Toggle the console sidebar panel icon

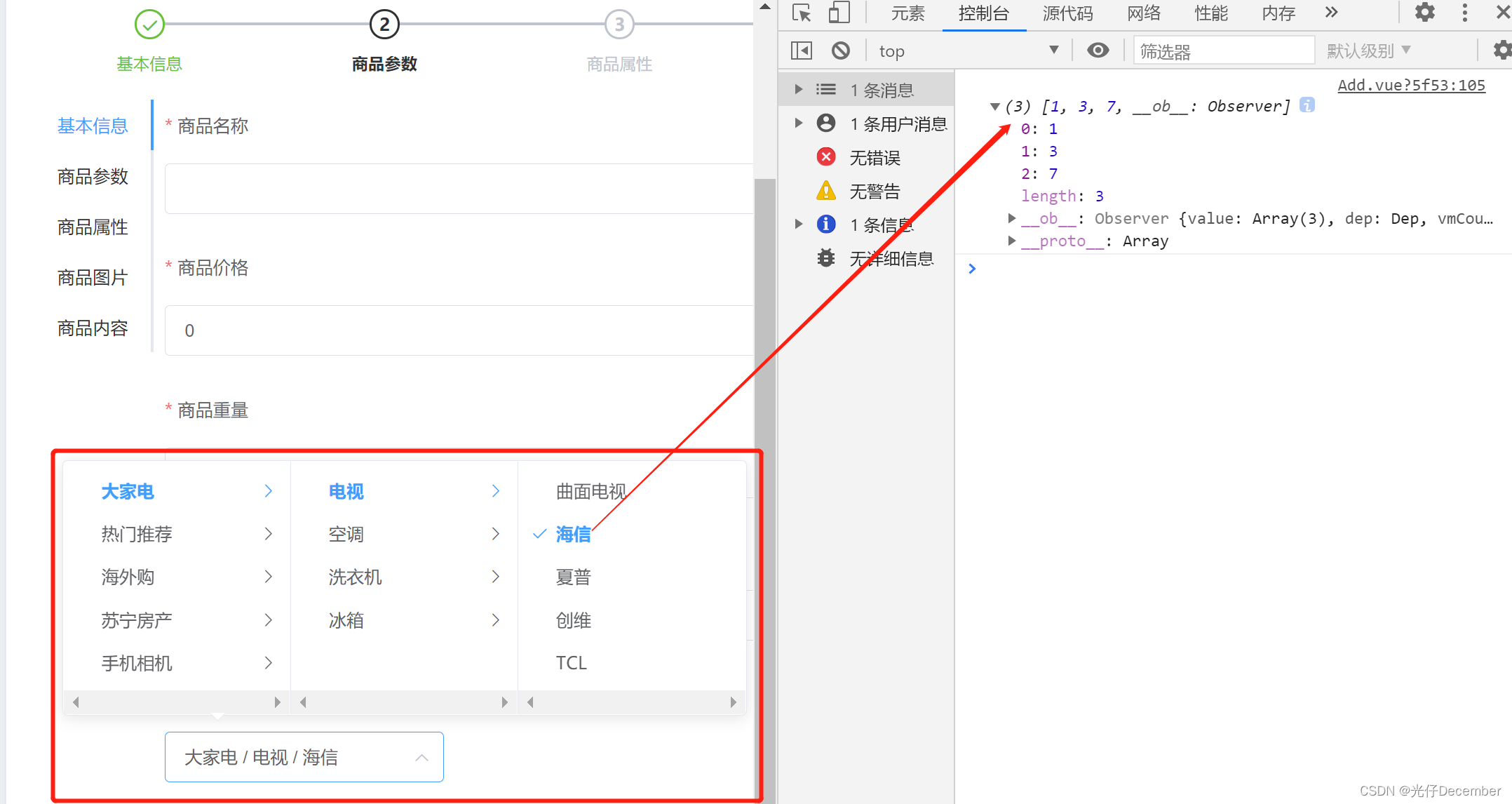pos(801,51)
